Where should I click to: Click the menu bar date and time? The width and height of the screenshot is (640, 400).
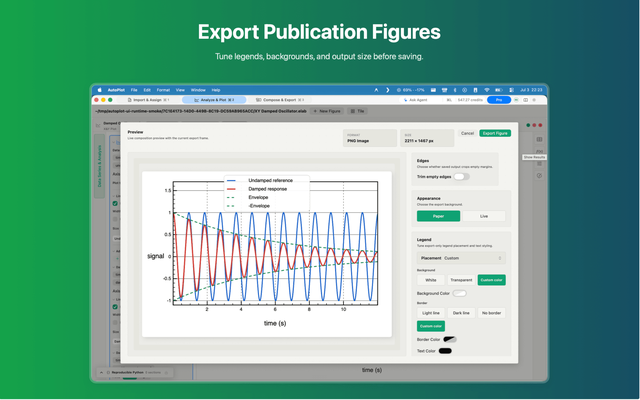531,90
